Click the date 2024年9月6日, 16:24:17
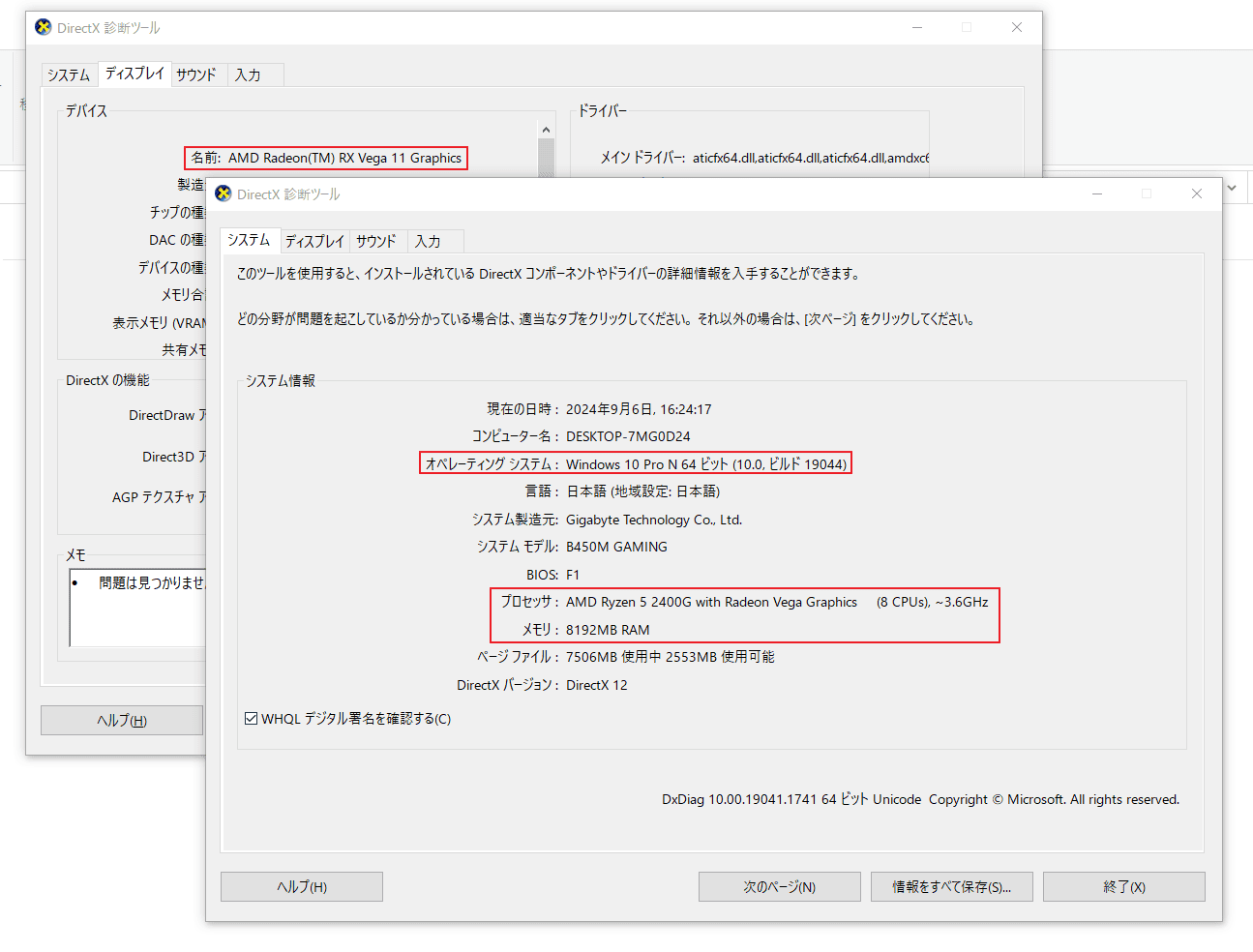This screenshot has width=1253, height=952. (x=639, y=409)
